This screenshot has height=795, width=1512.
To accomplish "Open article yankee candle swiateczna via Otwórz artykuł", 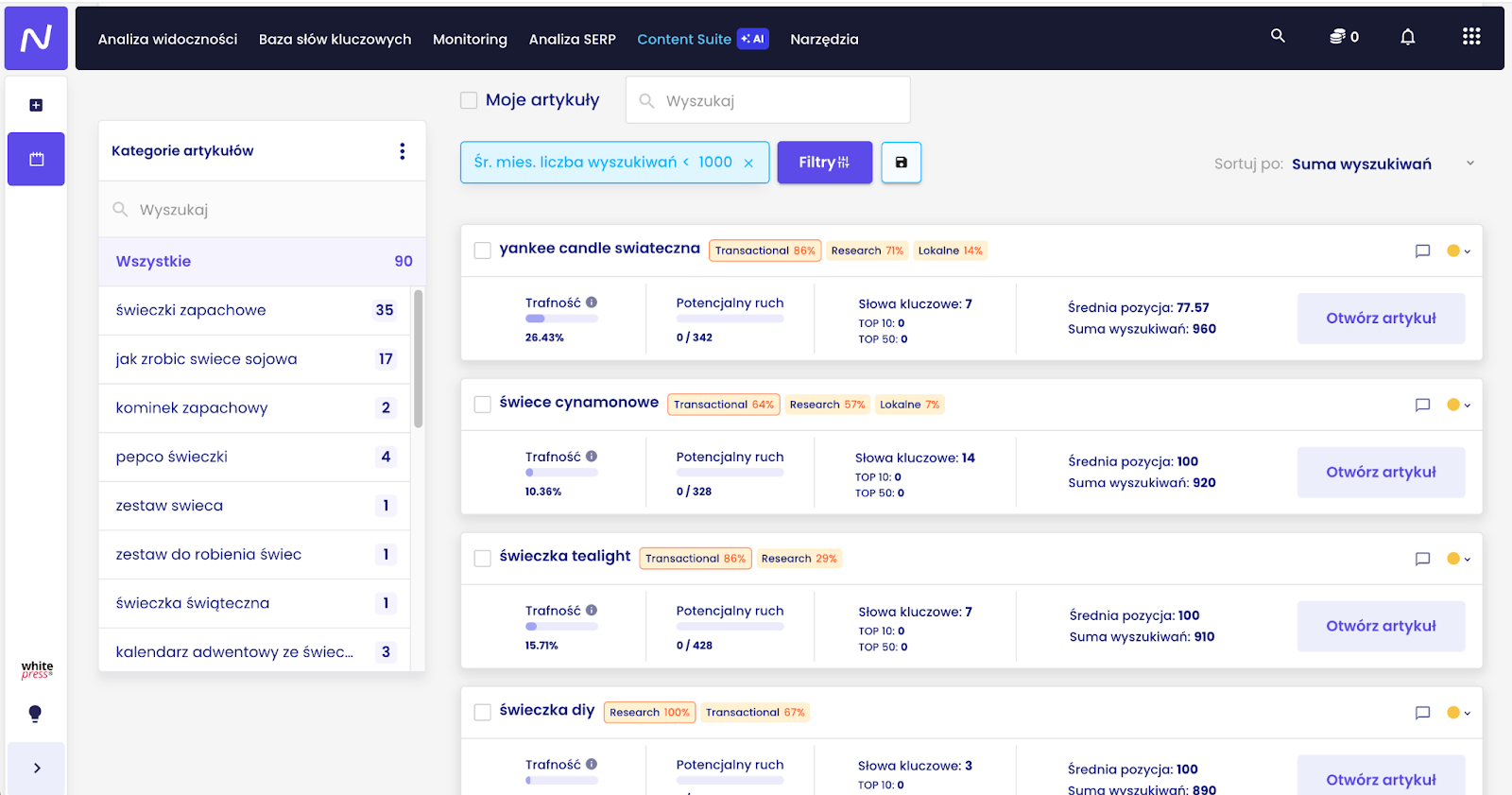I will click(1381, 319).
